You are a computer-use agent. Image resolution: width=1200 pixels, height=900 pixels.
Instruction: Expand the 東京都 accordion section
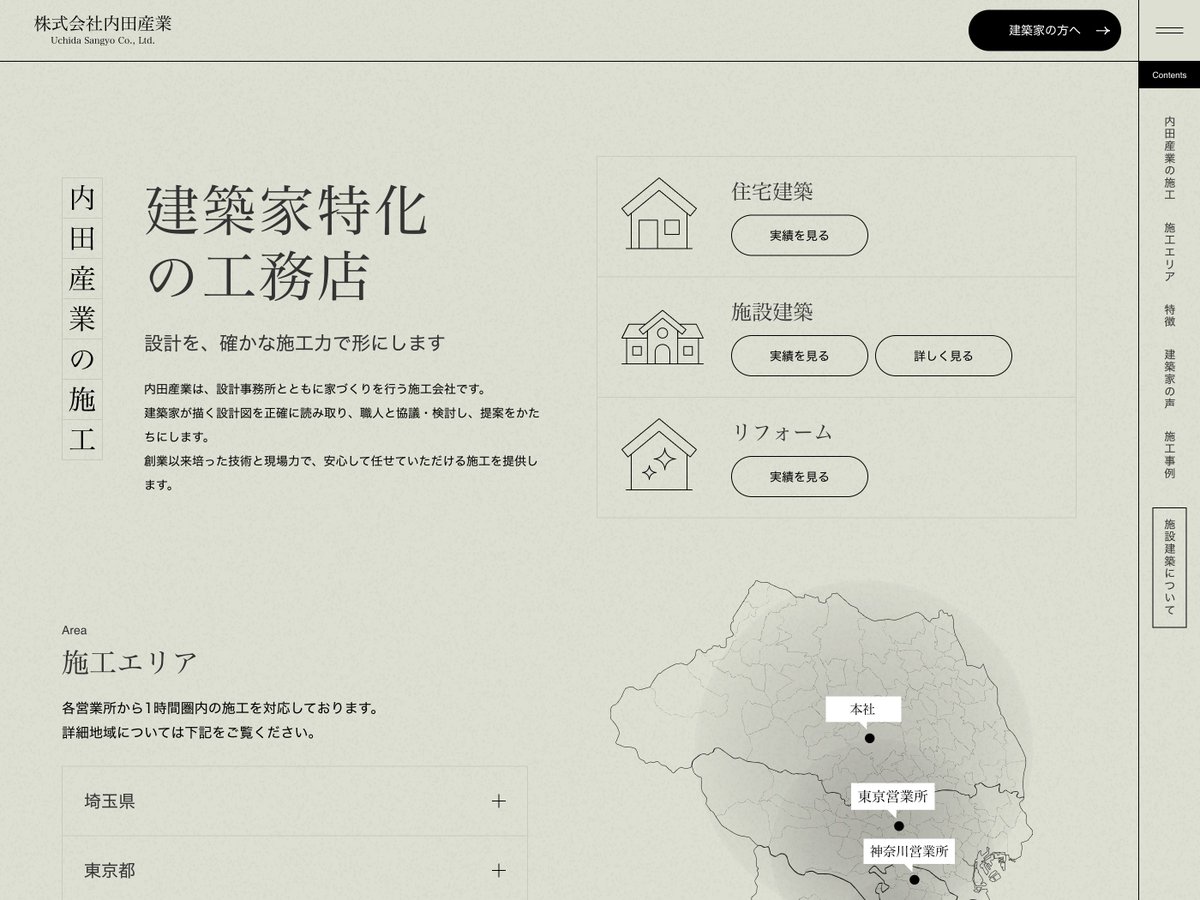(293, 871)
